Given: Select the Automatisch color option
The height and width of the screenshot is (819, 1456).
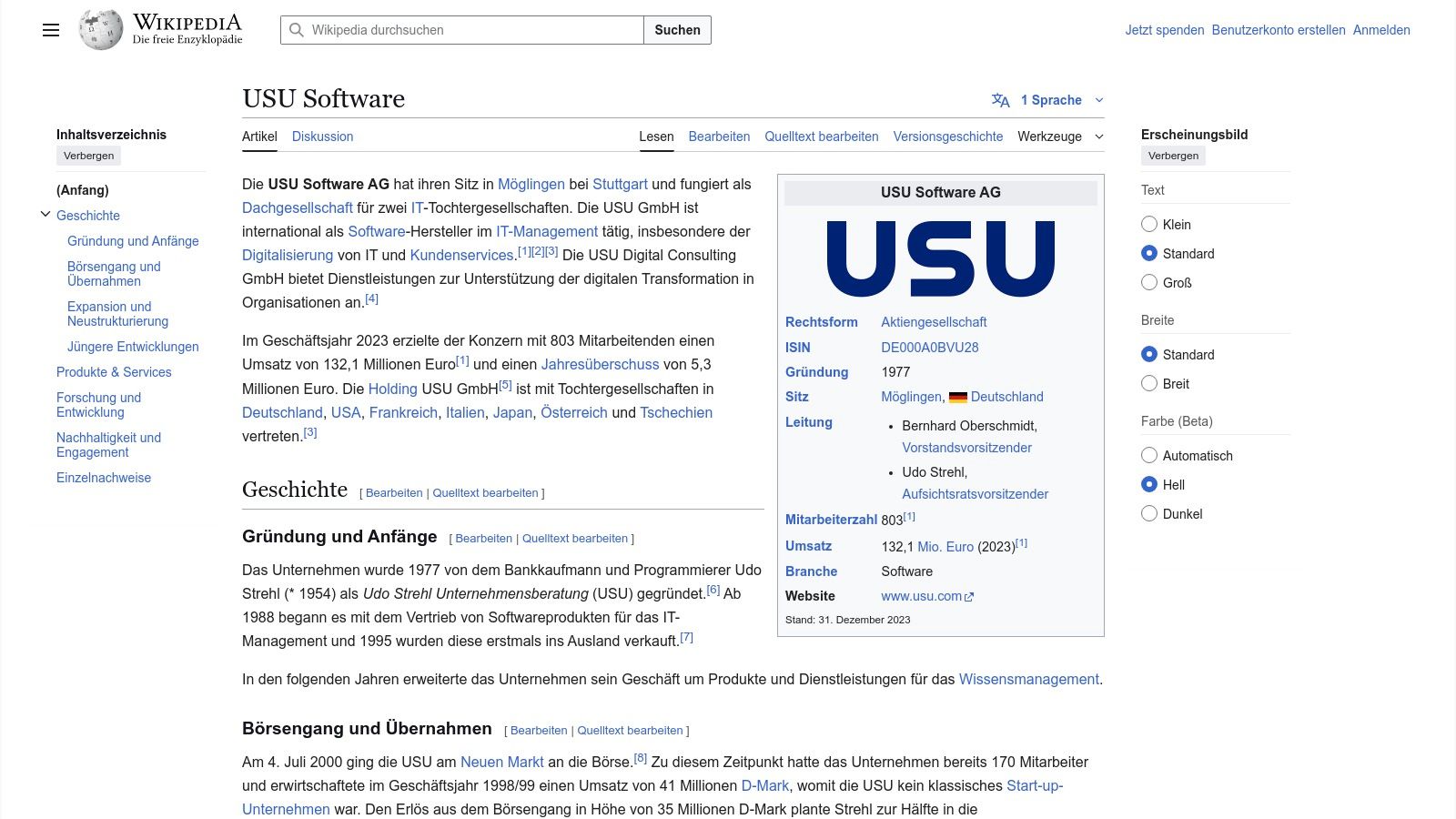Looking at the screenshot, I should point(1149,455).
